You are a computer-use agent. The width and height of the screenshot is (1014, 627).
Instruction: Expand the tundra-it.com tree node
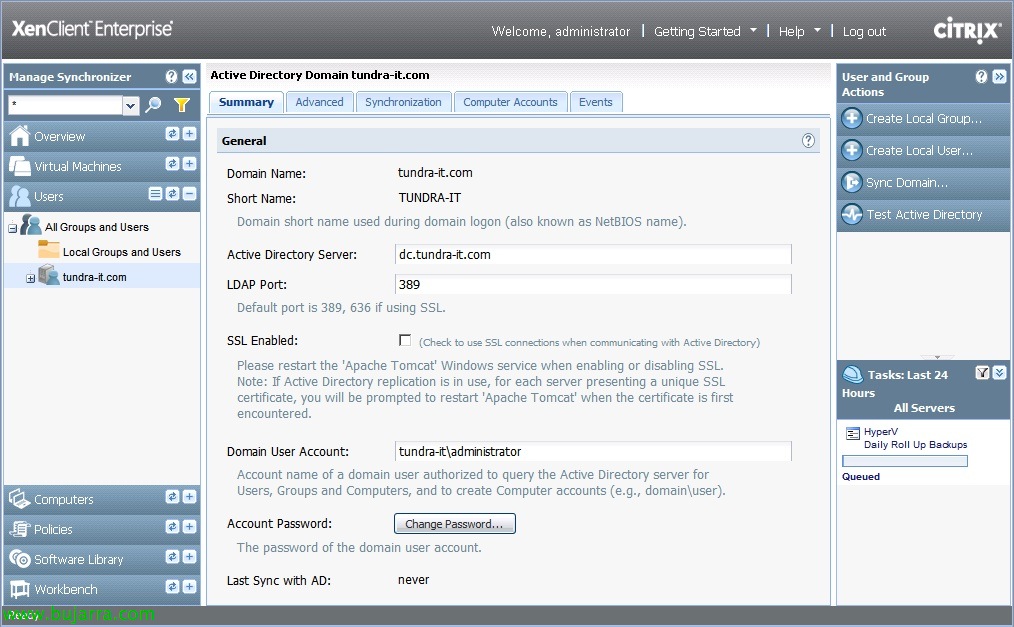[x=30, y=278]
